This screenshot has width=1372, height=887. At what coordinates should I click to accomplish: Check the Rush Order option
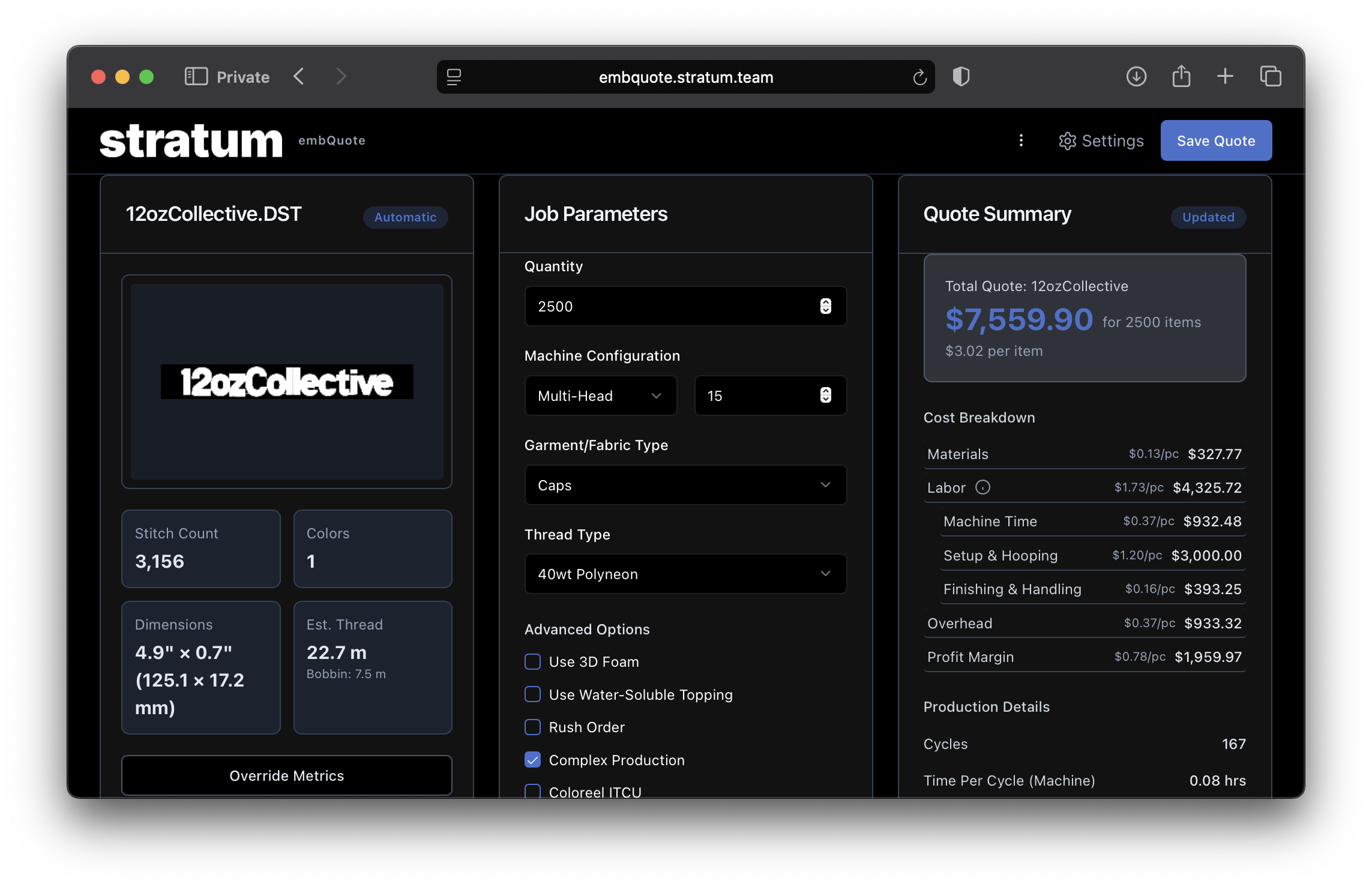(x=533, y=727)
